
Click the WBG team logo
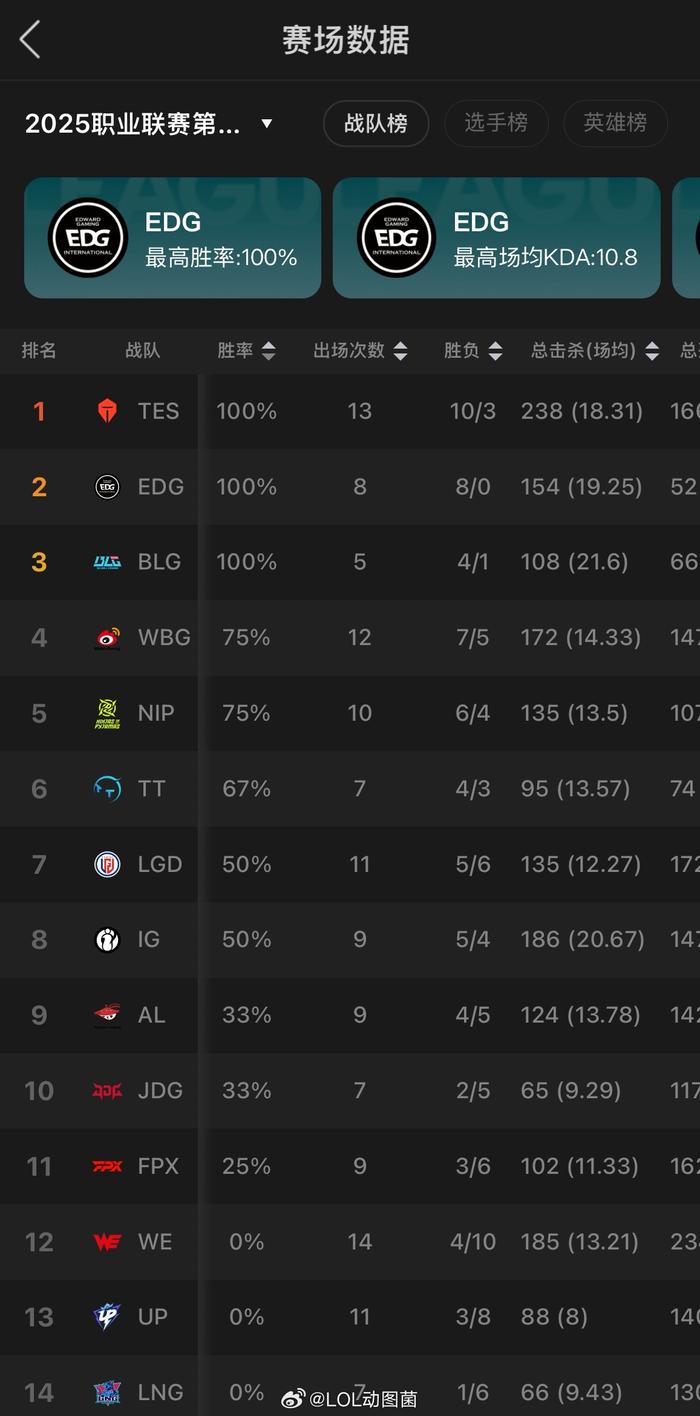click(x=107, y=637)
